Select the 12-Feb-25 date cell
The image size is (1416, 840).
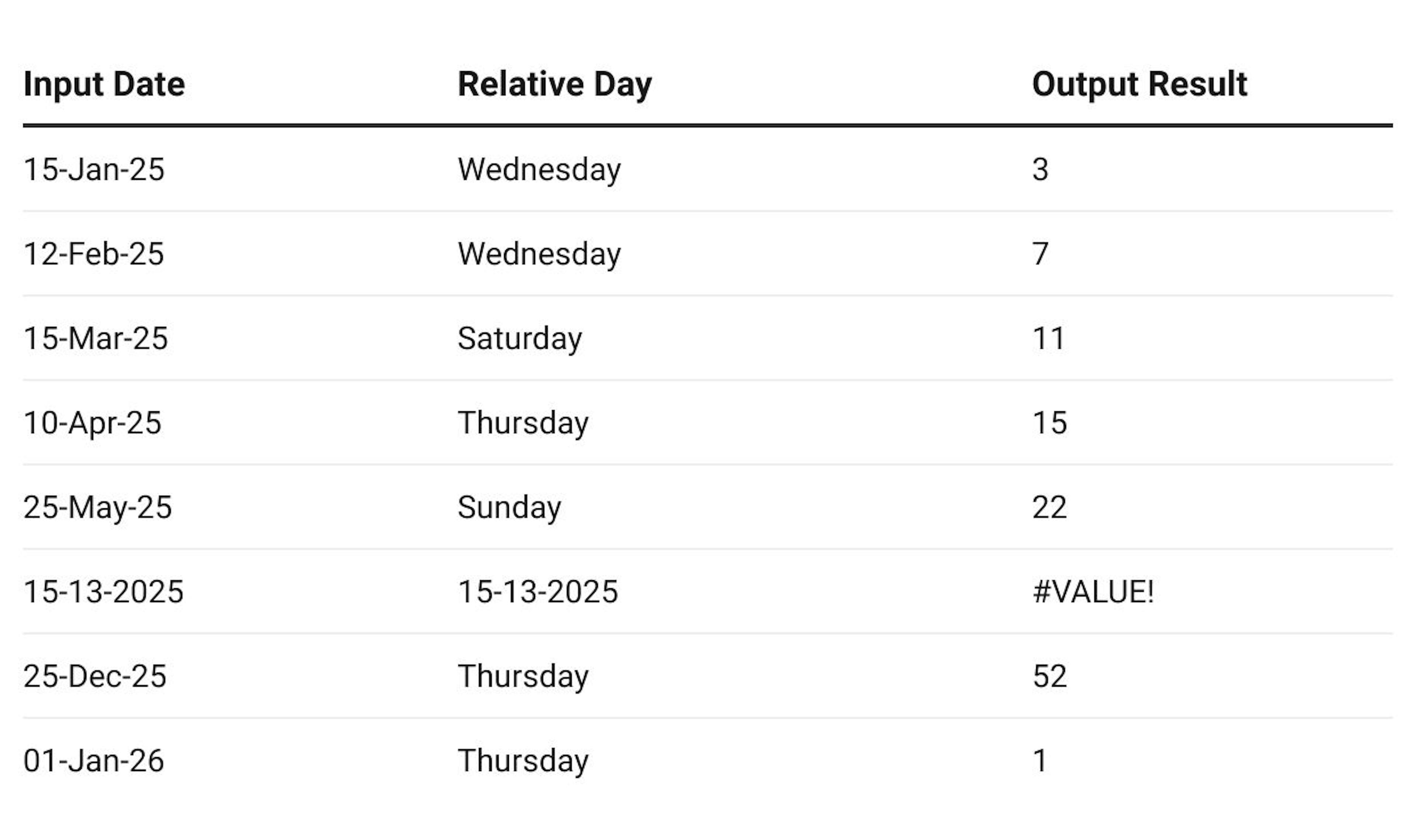coord(94,254)
